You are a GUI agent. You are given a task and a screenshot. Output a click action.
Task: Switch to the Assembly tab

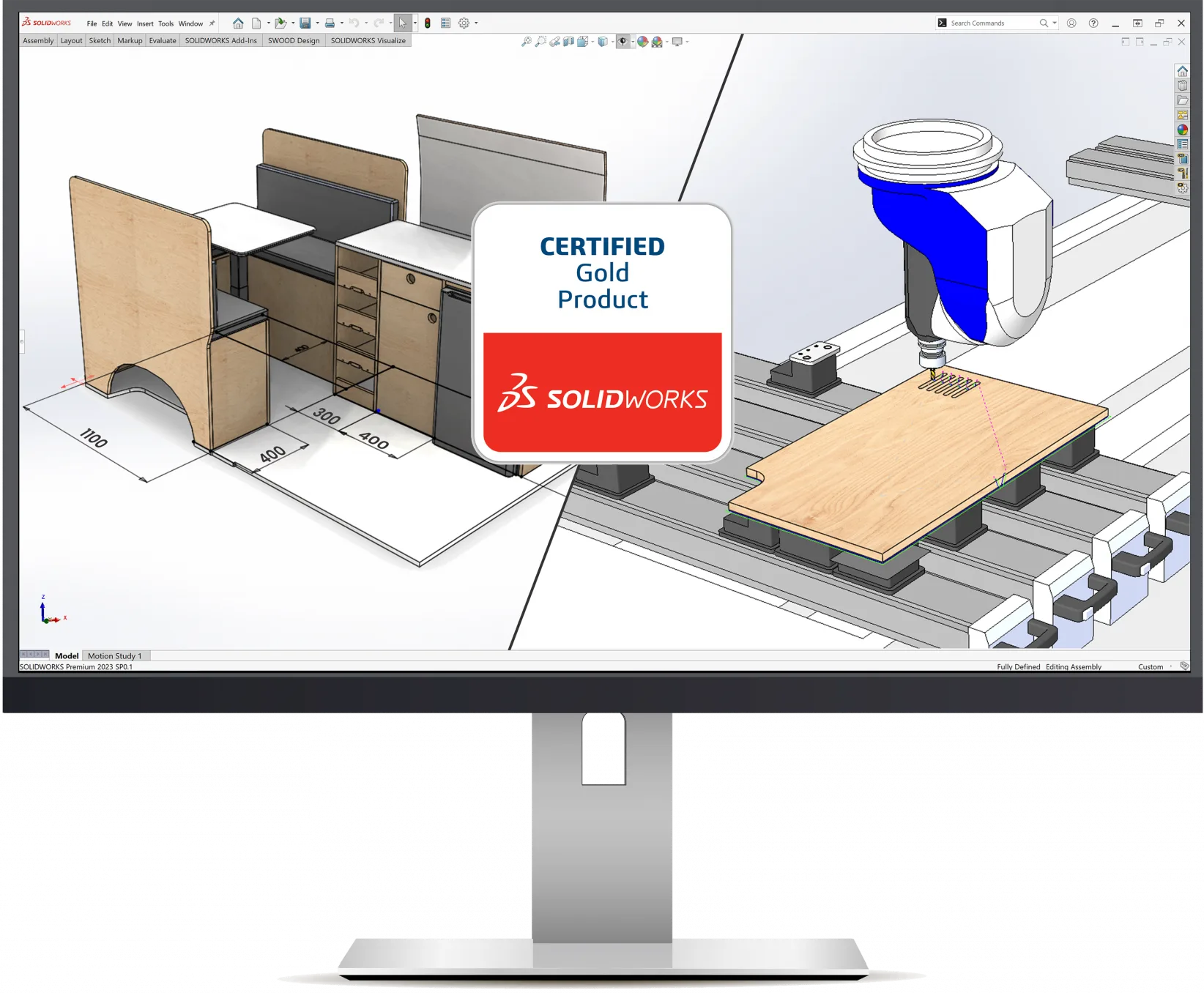(x=38, y=41)
